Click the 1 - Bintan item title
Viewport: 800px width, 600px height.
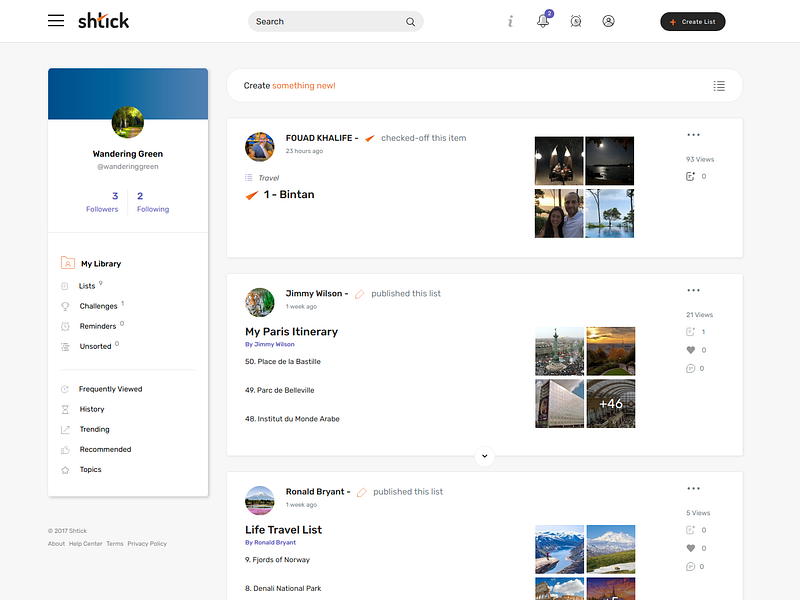289,194
